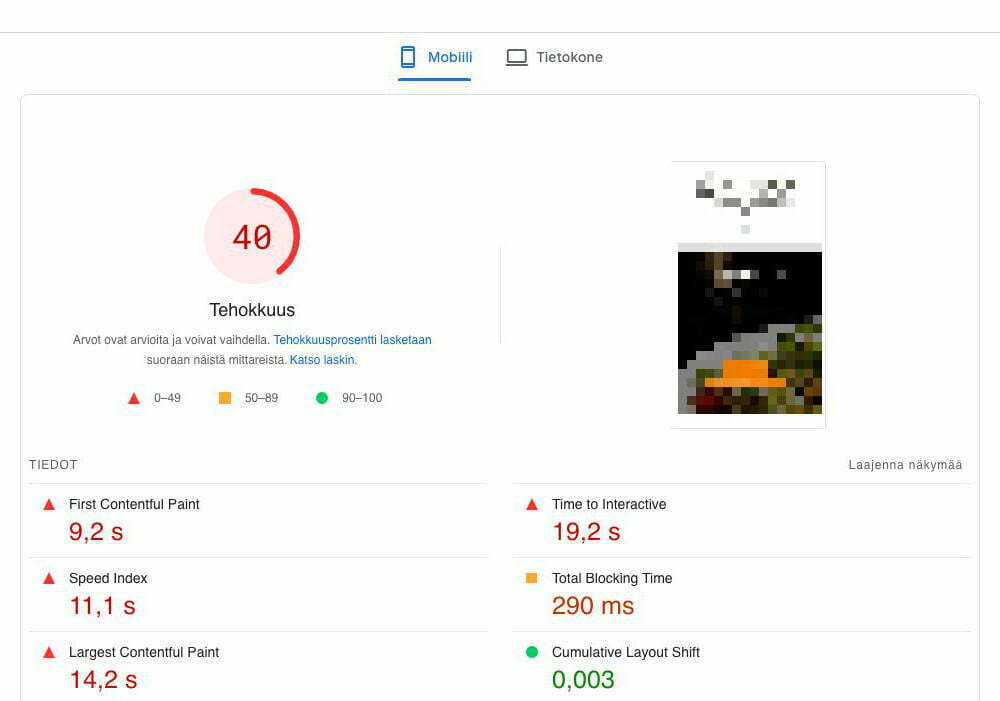Click the Largest Contentful Paint label

click(143, 653)
